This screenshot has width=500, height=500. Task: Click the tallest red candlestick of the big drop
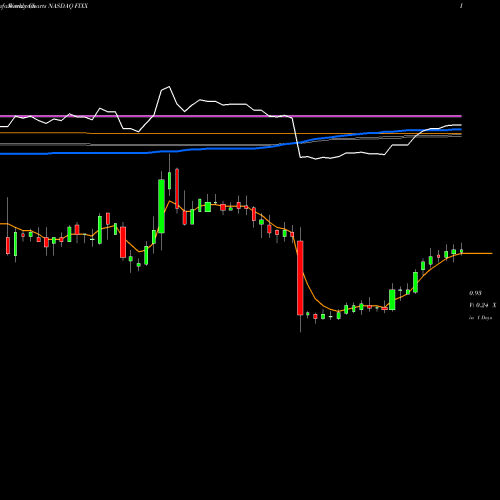click(x=300, y=278)
